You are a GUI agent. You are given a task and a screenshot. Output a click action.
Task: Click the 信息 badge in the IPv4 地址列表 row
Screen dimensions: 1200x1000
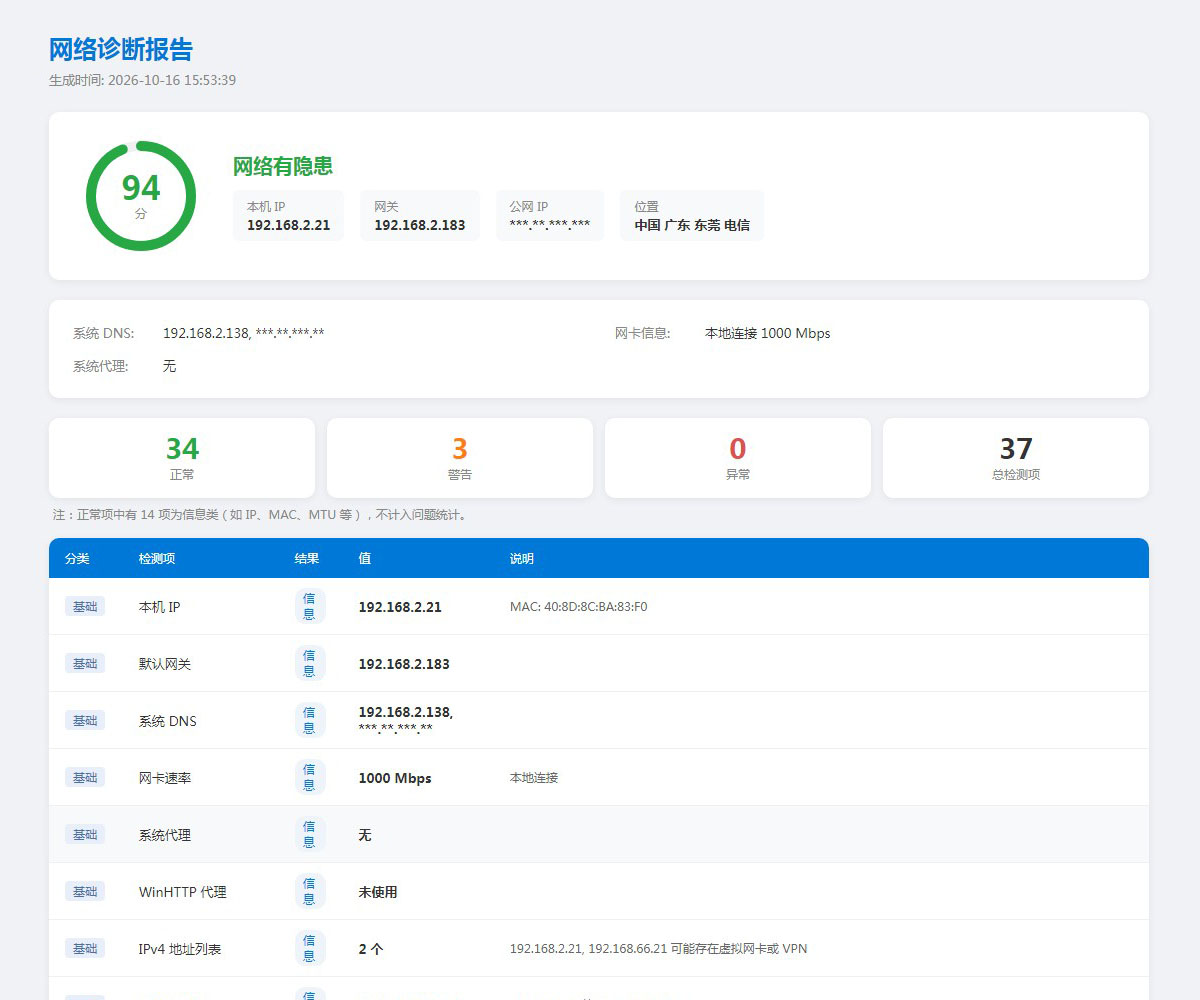coord(310,948)
